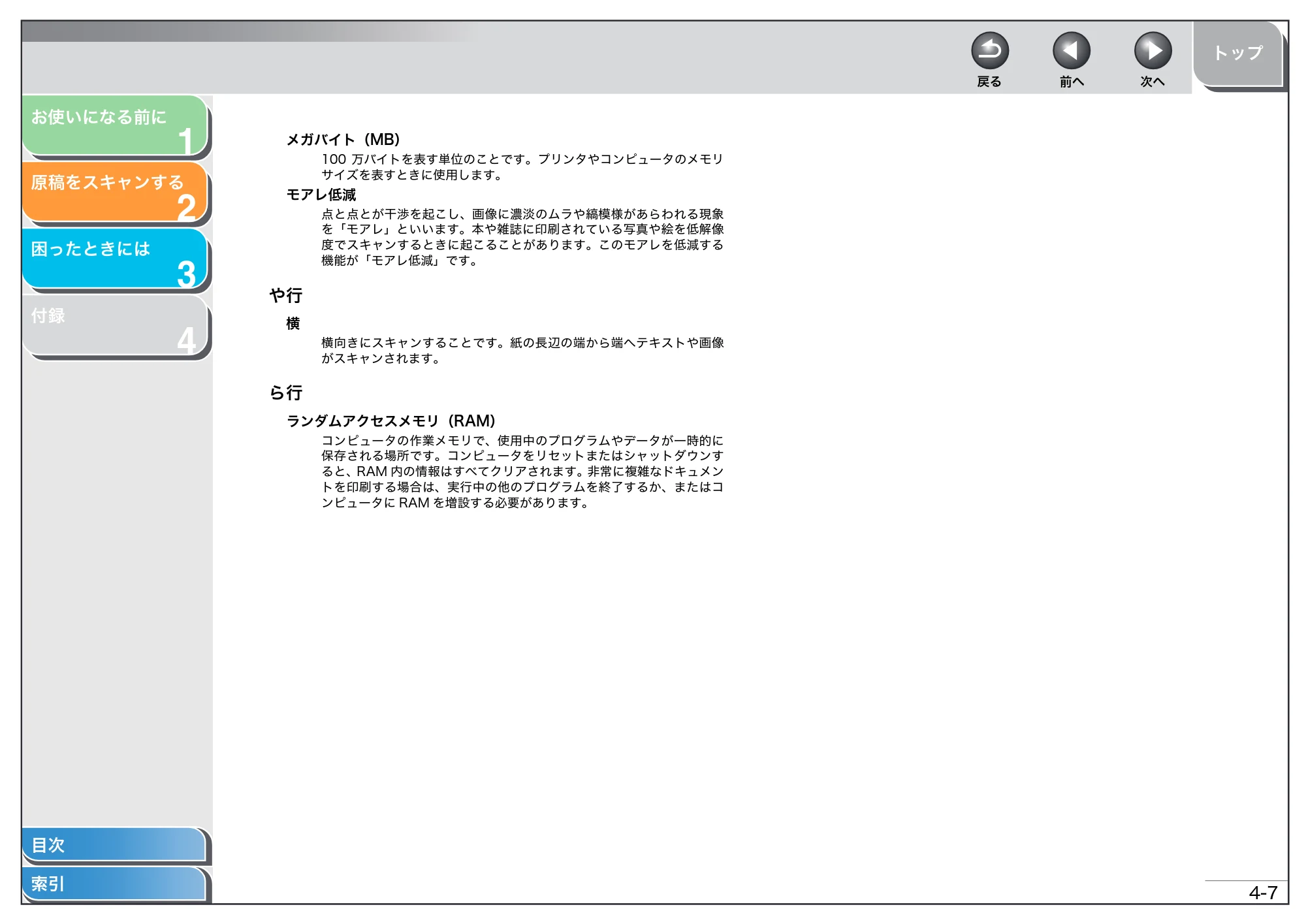The image size is (1306, 924).
Task: Click the page number 4-7
Action: 1263,893
